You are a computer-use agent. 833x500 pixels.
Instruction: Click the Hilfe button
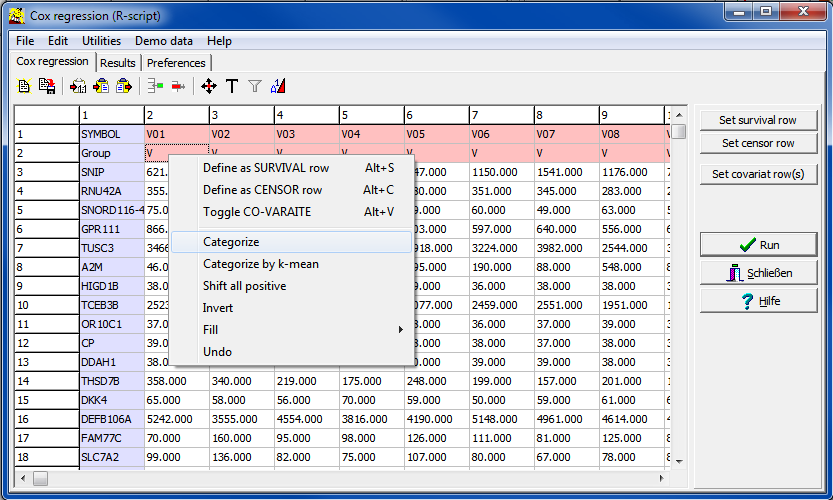[x=758, y=301]
